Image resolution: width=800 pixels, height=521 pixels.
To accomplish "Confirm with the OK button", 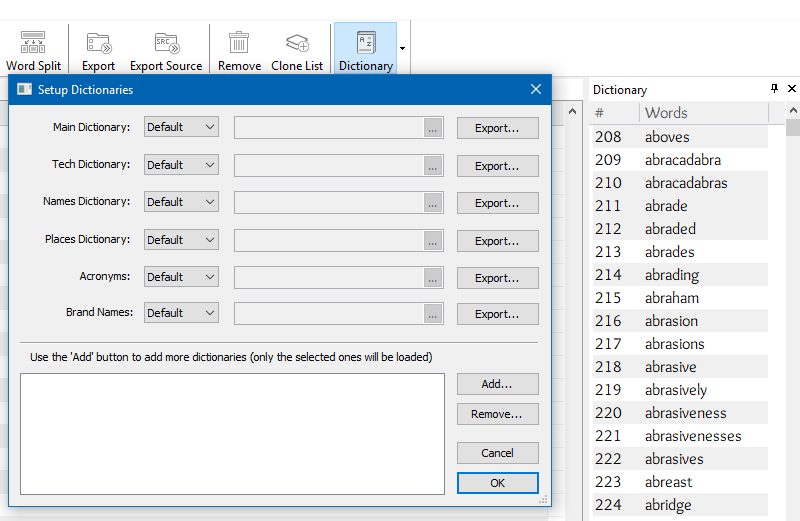I will coord(497,483).
